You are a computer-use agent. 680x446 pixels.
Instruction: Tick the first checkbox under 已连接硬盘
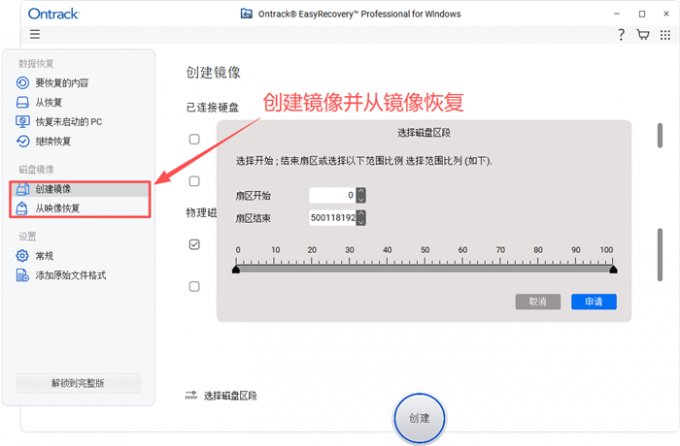click(x=194, y=139)
